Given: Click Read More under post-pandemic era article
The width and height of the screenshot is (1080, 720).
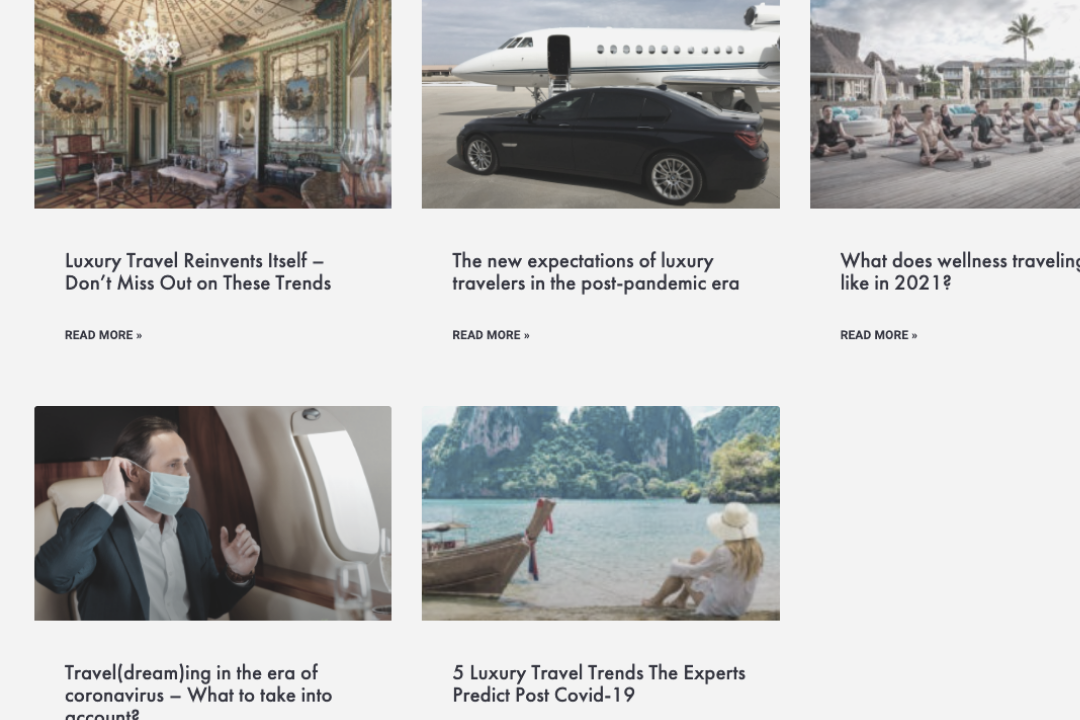Looking at the screenshot, I should pyautogui.click(x=490, y=335).
